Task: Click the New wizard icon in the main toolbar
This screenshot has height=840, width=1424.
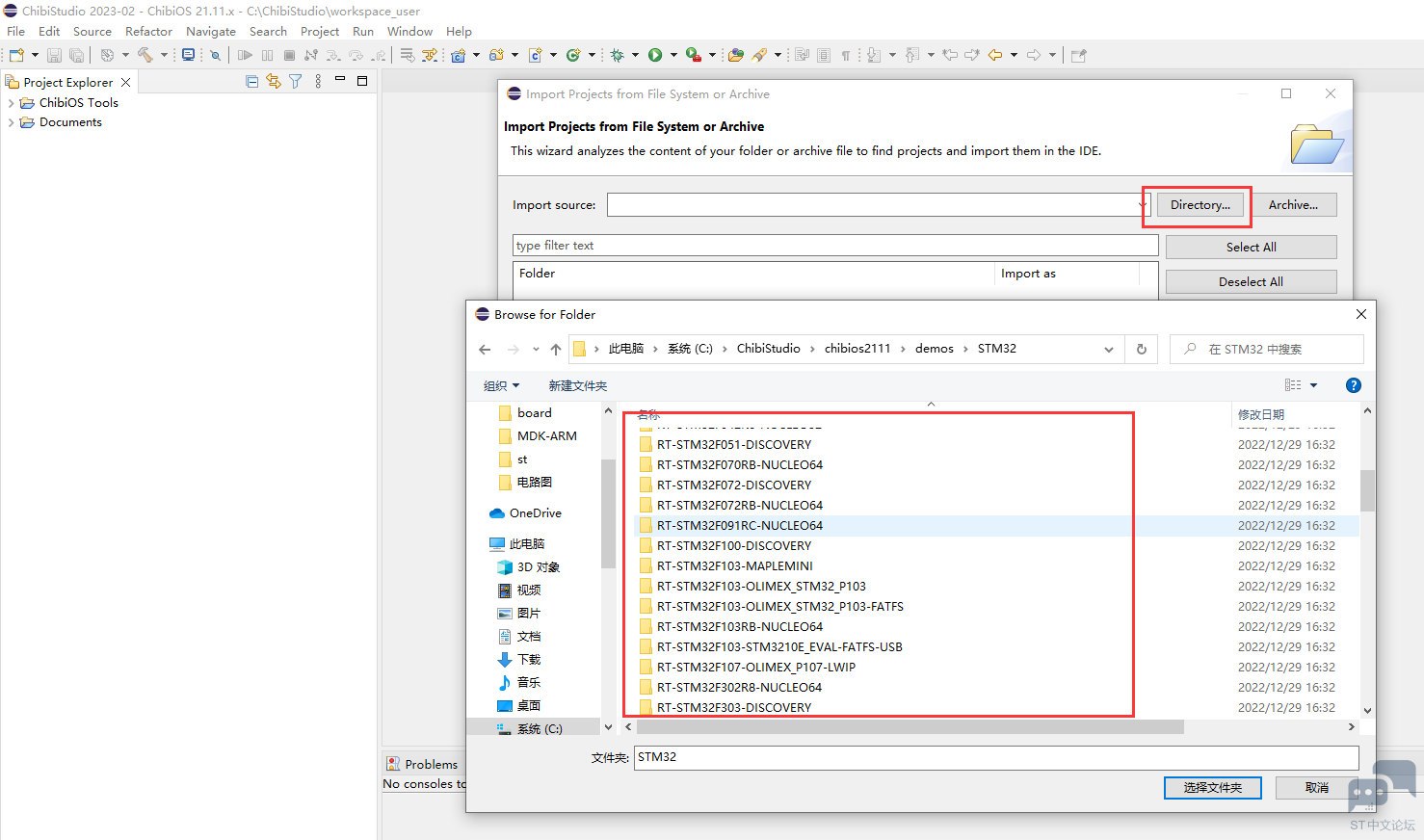Action: 16,55
